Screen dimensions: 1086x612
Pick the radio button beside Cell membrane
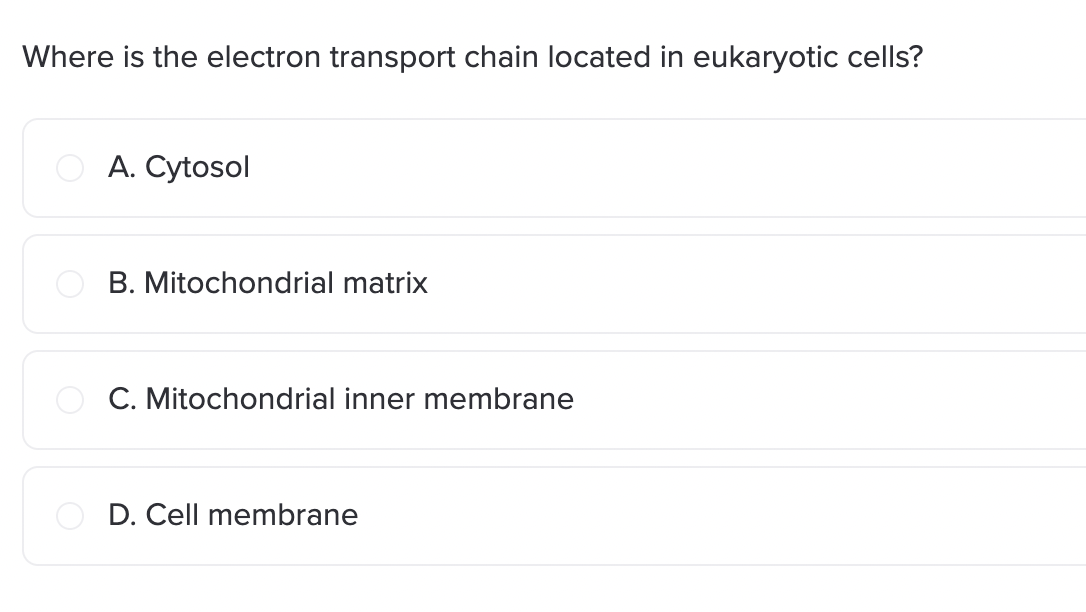tap(70, 516)
